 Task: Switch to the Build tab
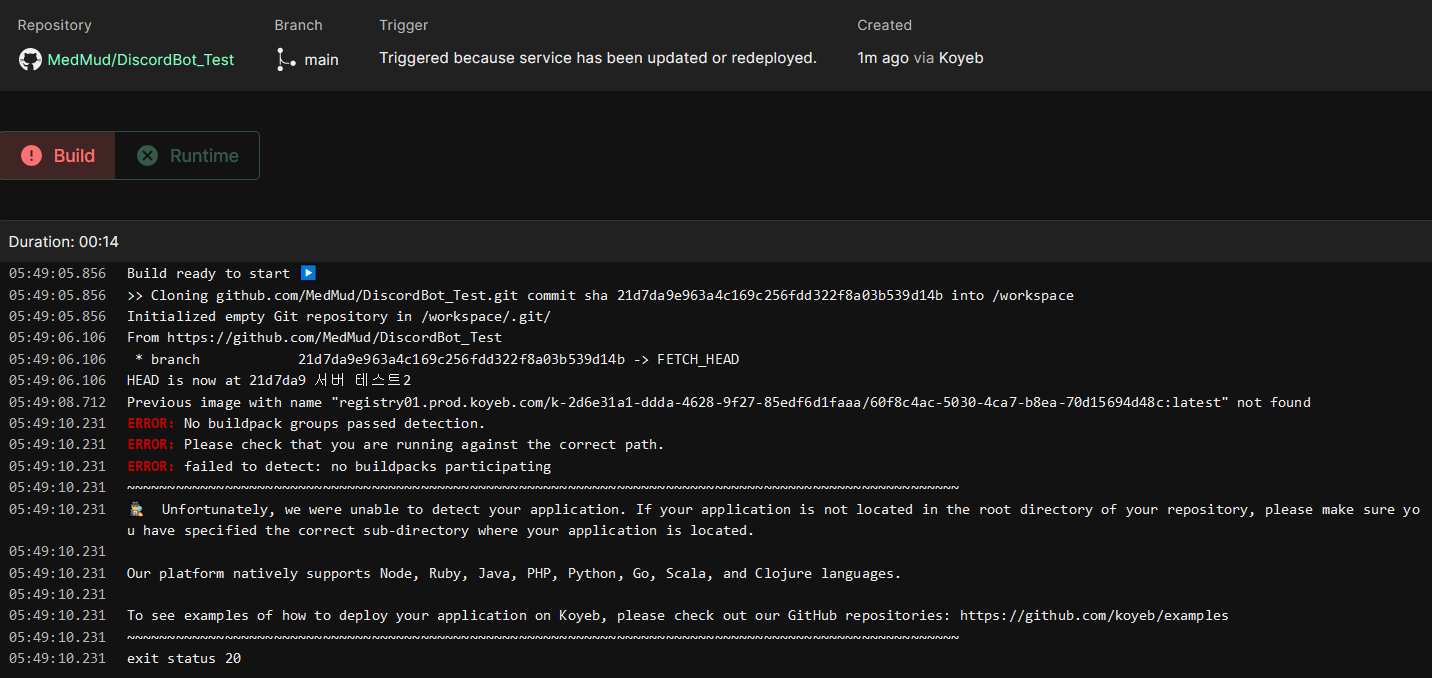[x=58, y=156]
